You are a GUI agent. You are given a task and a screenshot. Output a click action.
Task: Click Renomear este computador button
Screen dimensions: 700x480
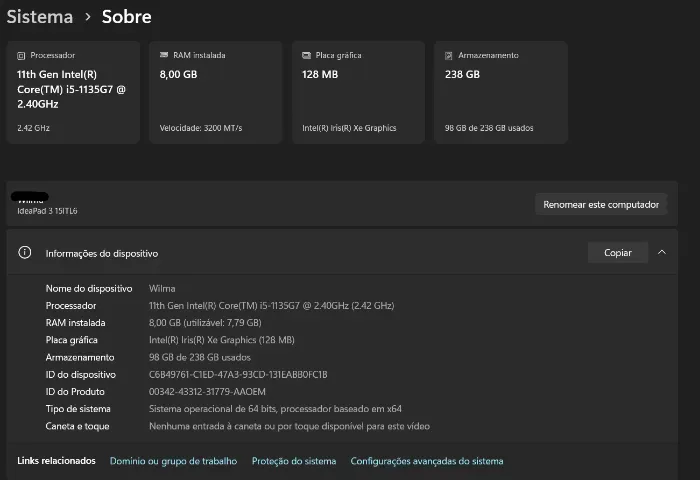coord(601,205)
